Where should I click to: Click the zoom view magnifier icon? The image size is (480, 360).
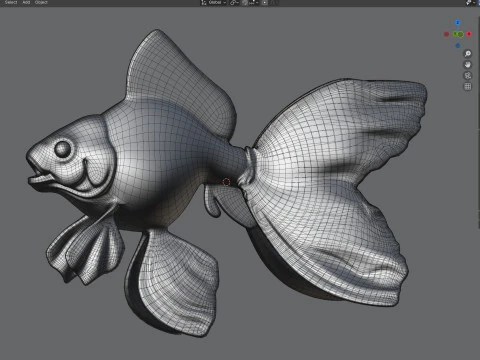[x=468, y=54]
